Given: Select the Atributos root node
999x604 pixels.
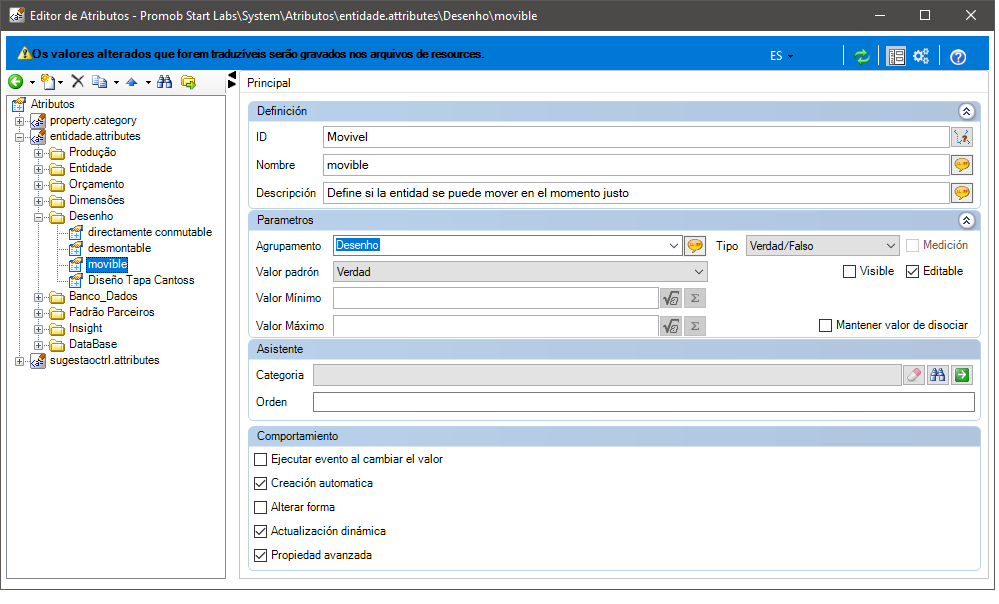Looking at the screenshot, I should (52, 104).
